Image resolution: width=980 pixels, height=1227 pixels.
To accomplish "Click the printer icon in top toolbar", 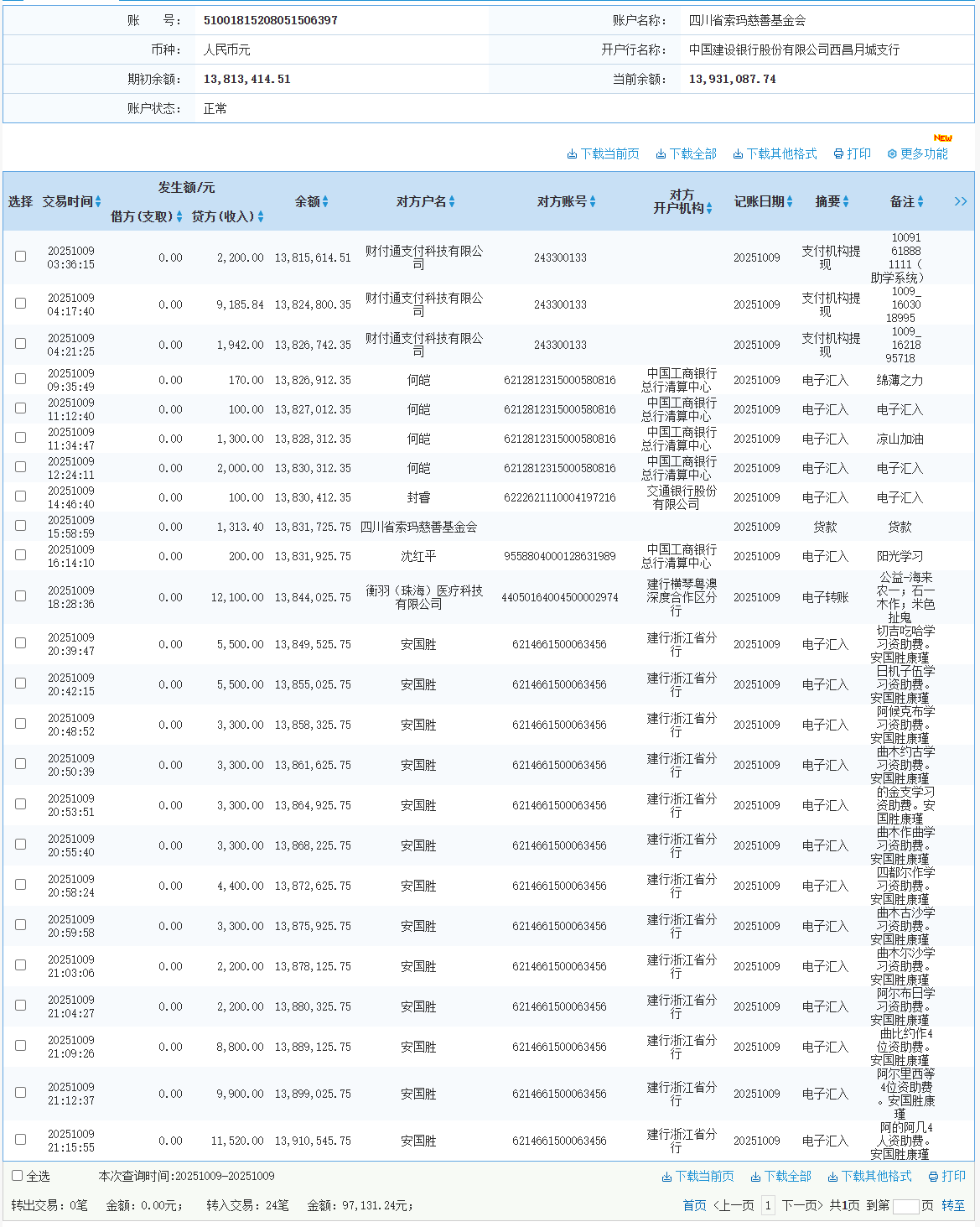I will click(x=838, y=154).
